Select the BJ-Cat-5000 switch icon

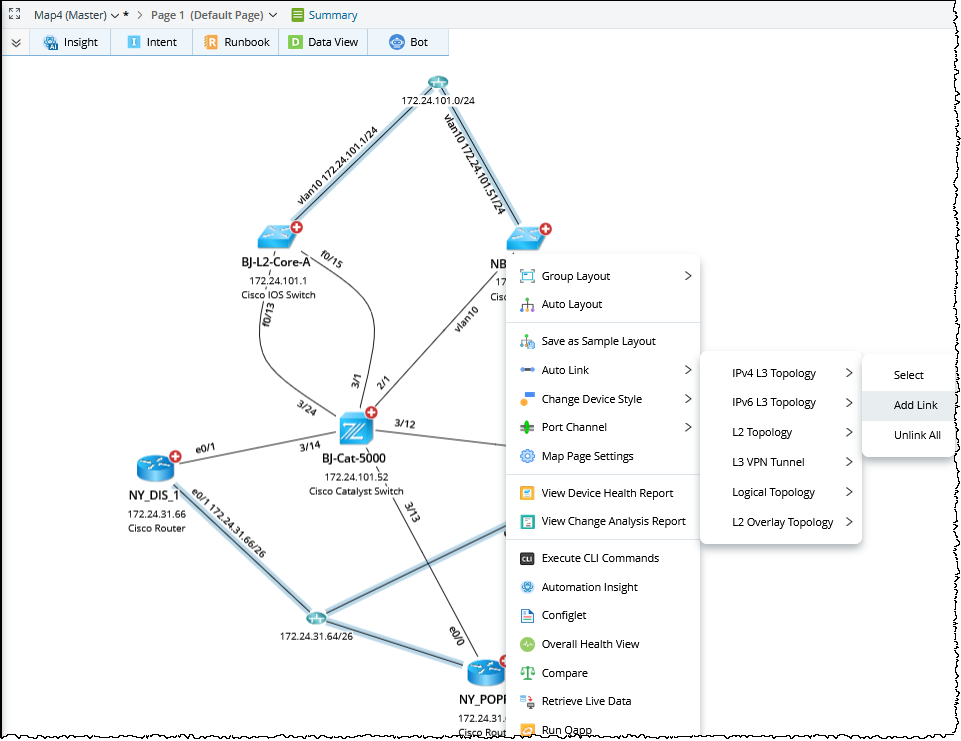[x=355, y=429]
